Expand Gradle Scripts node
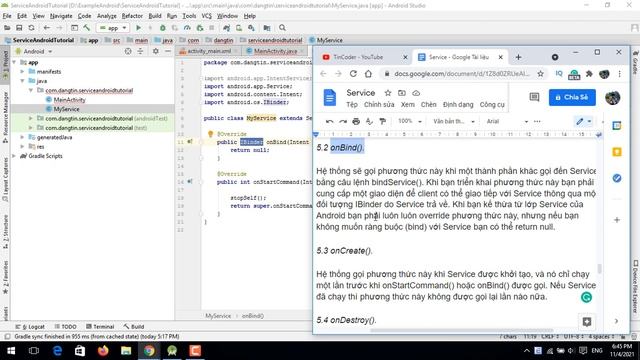The image size is (640, 360). (14, 156)
